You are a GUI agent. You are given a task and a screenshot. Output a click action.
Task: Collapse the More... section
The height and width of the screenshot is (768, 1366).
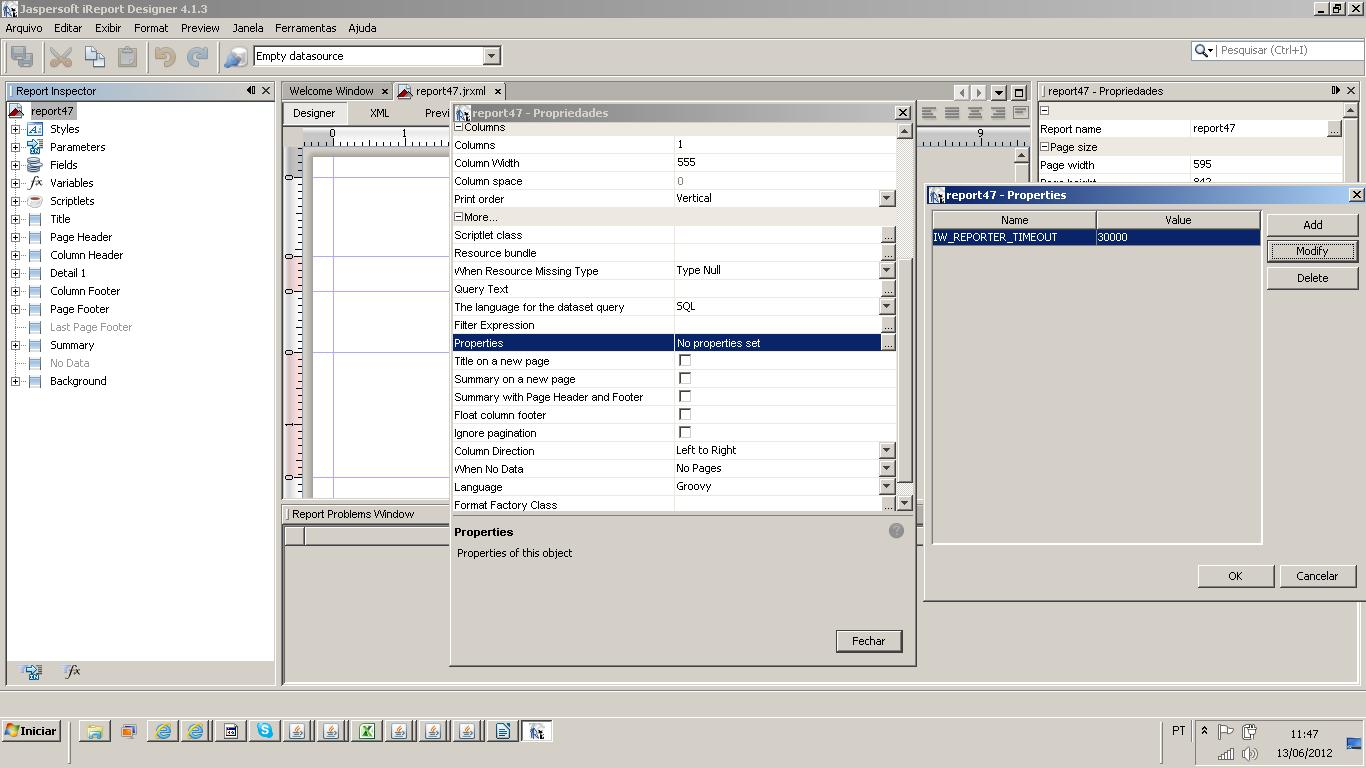[459, 217]
